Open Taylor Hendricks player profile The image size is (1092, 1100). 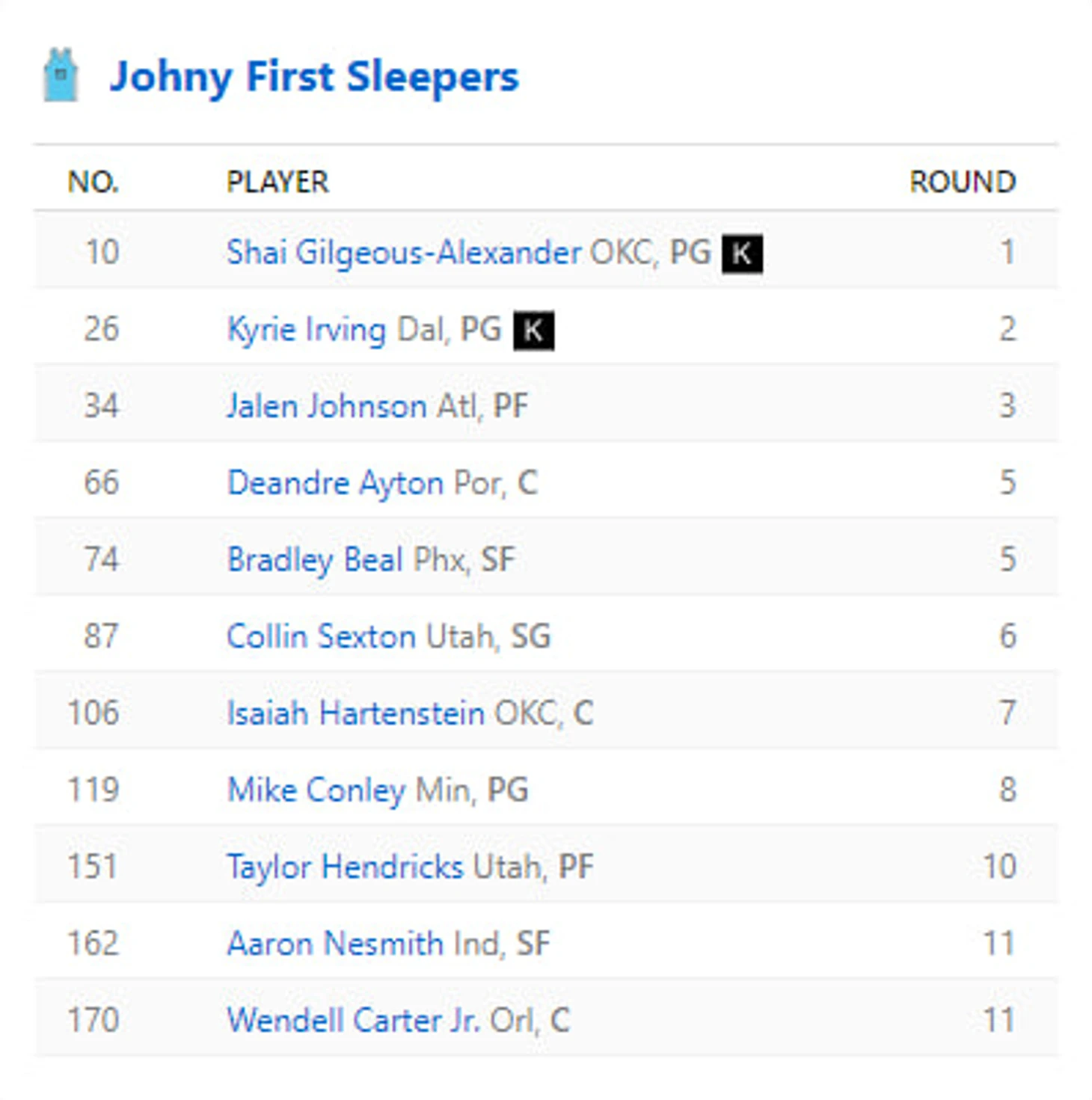pos(345,867)
